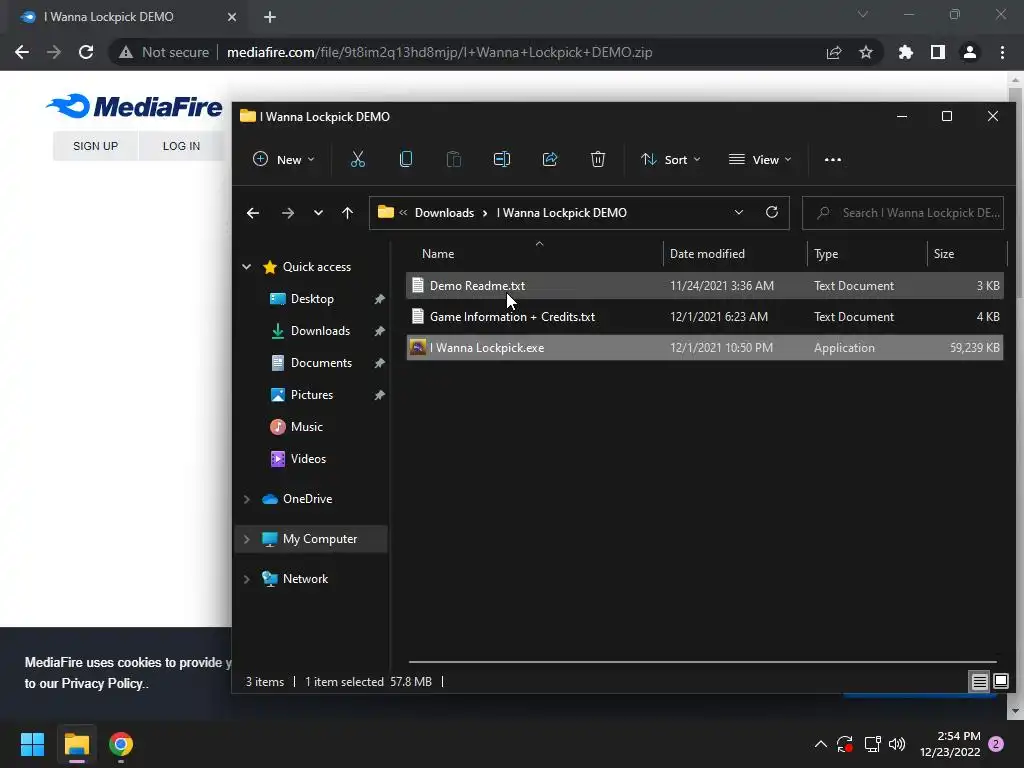Go forward in File Explorer navigation

[x=287, y=213]
